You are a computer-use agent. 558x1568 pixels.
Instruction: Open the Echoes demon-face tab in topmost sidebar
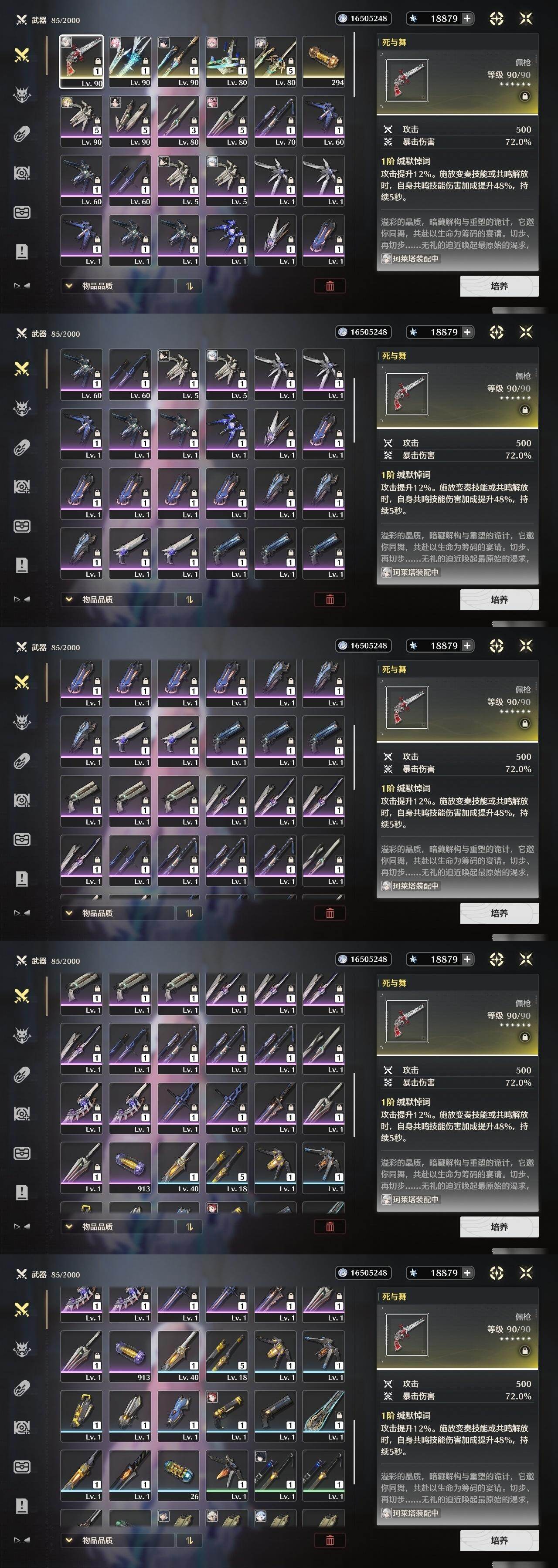(x=22, y=95)
